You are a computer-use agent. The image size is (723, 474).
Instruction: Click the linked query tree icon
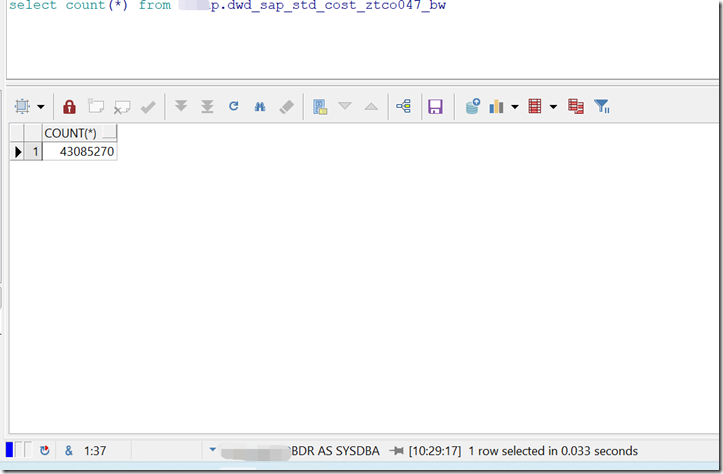pos(404,107)
